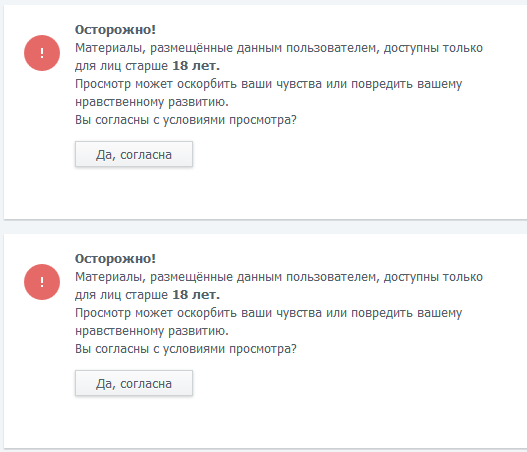Confirm with "Да, согласна" in the first warning

pos(134,154)
